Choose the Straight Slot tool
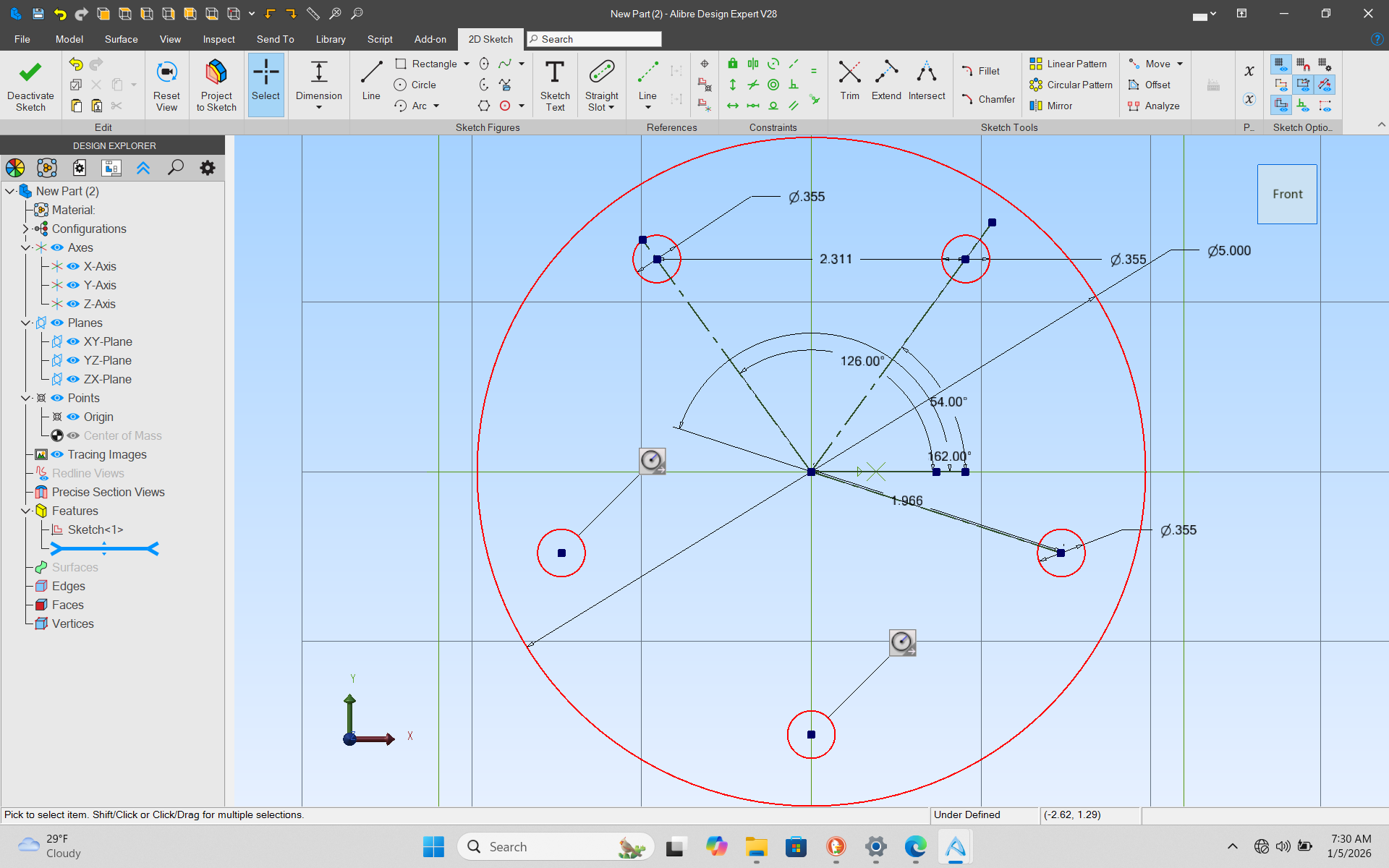Image resolution: width=1389 pixels, height=868 pixels. 601,73
